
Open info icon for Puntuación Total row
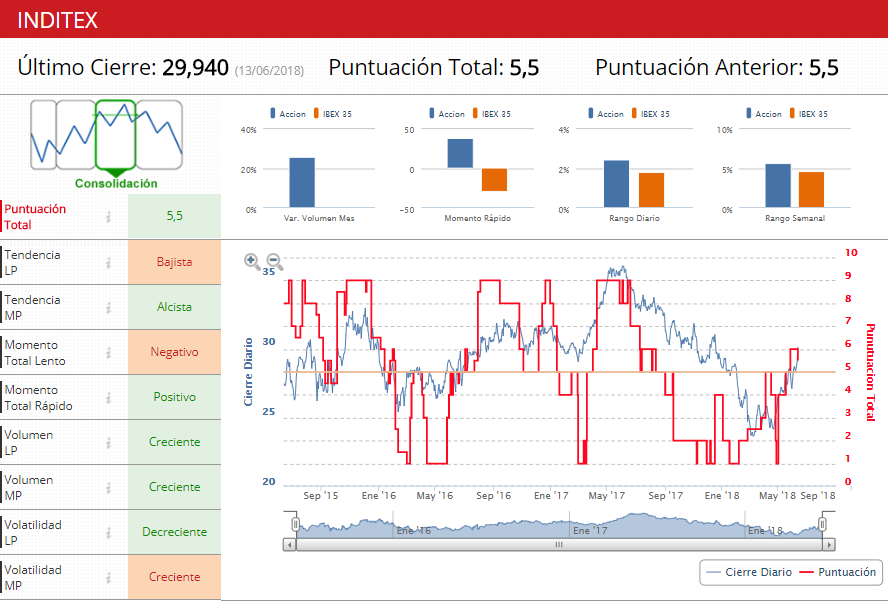click(108, 217)
